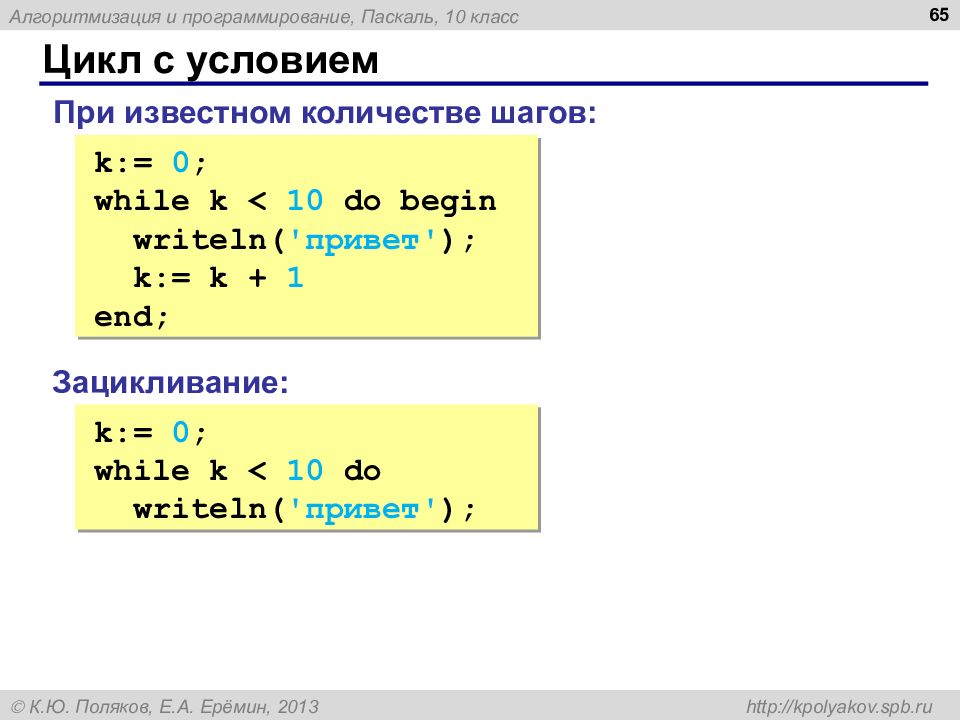This screenshot has height=720, width=960.
Task: Click the code line 'end;'
Action: click(131, 317)
